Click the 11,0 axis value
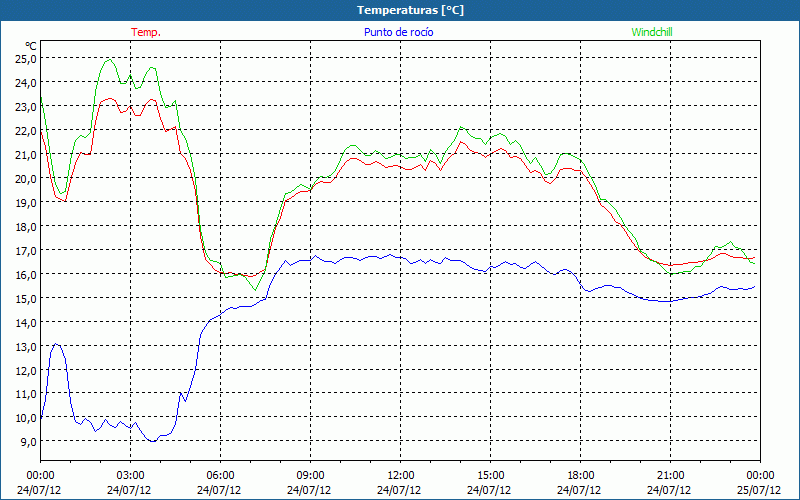 point(26,394)
